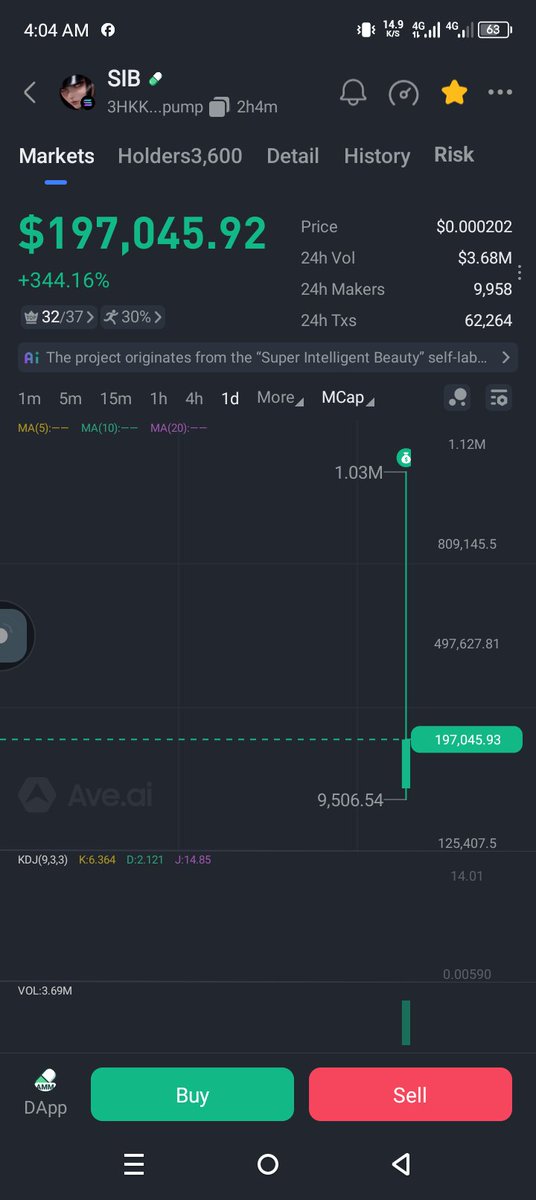Tap the vibrate mode status icon
Screen dimensions: 536x1200
coord(365,30)
